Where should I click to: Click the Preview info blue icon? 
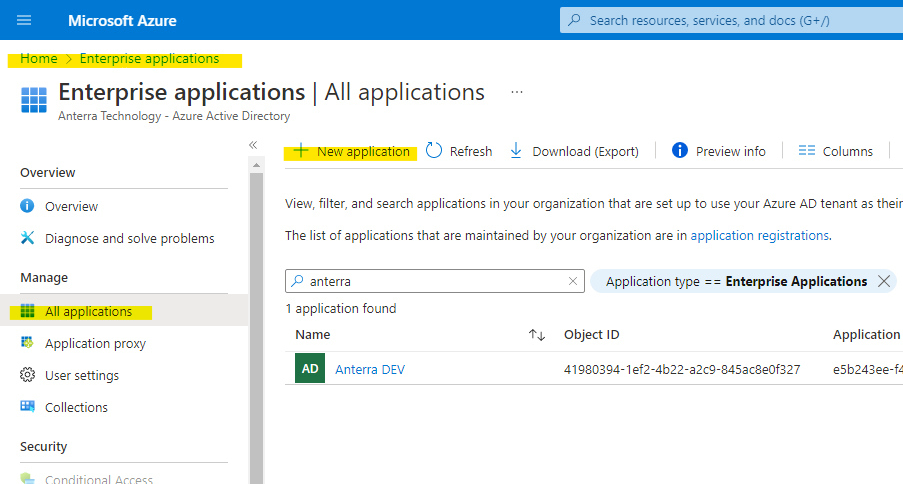680,150
